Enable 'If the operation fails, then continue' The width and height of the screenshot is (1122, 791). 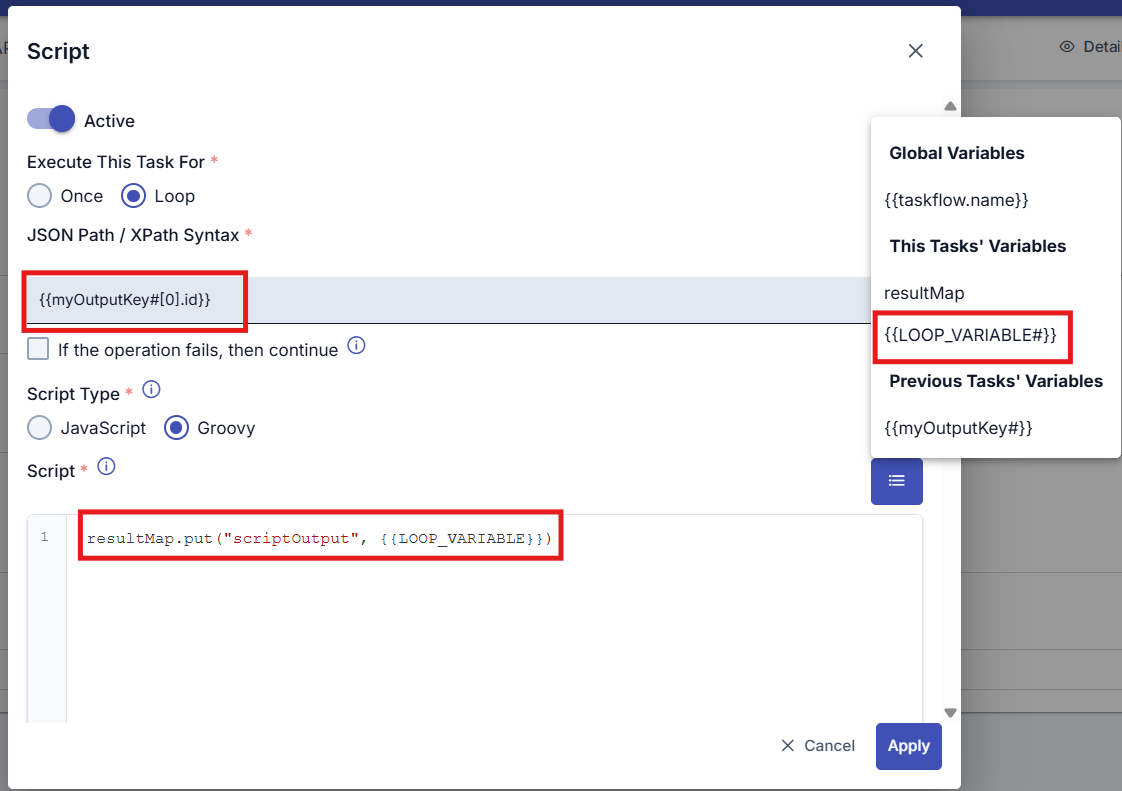[x=38, y=349]
